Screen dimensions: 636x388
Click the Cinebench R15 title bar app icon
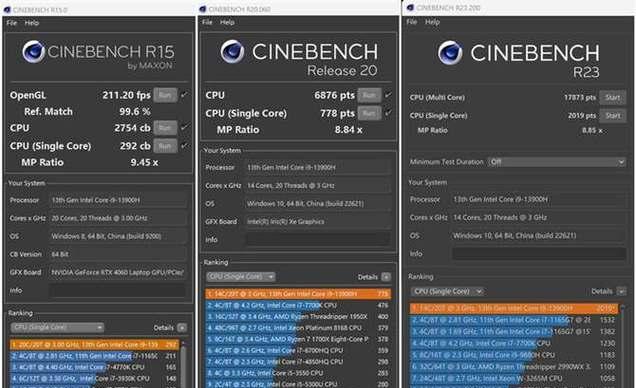(7, 9)
